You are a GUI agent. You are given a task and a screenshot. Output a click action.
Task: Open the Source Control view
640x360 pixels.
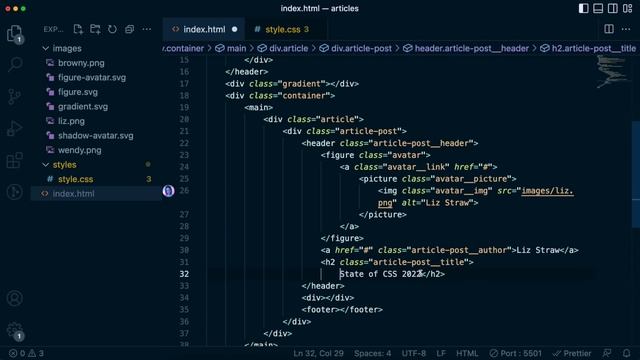pyautogui.click(x=15, y=96)
